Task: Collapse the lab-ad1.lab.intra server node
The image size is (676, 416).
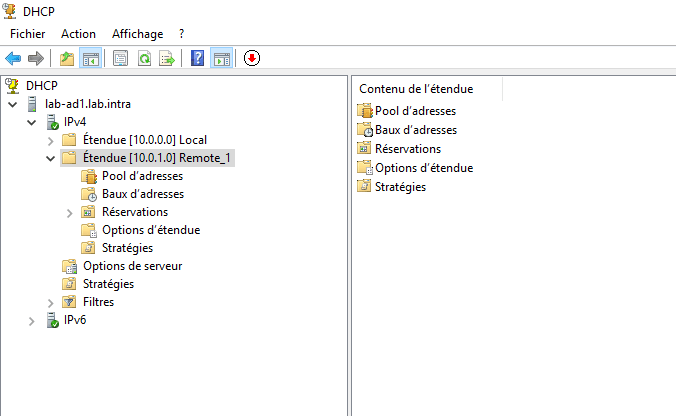Action: 13,104
